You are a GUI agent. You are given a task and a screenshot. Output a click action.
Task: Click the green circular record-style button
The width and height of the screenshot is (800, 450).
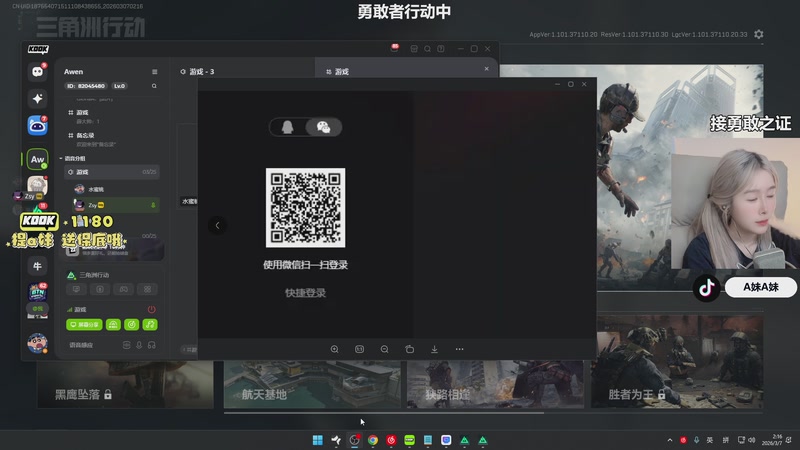coord(132,324)
